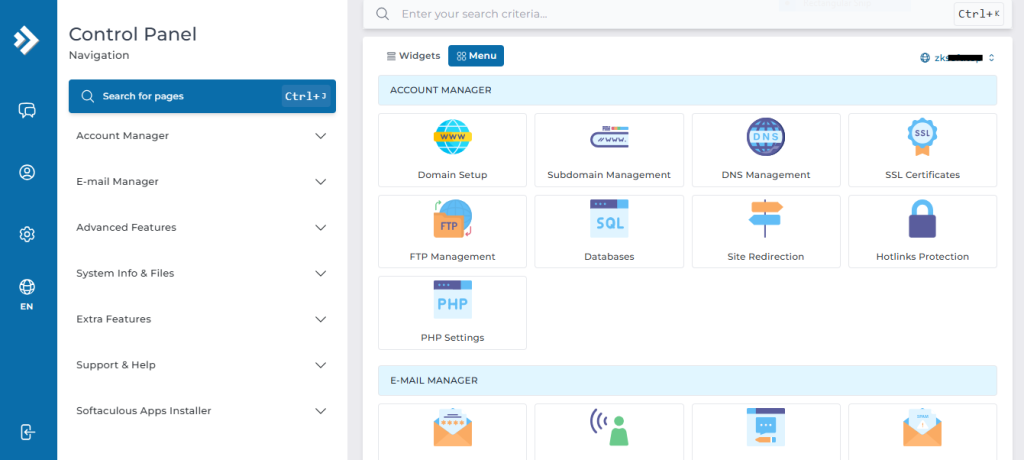Image resolution: width=1024 pixels, height=460 pixels.
Task: Open Site Redirection signpost icon
Action: (x=765, y=218)
